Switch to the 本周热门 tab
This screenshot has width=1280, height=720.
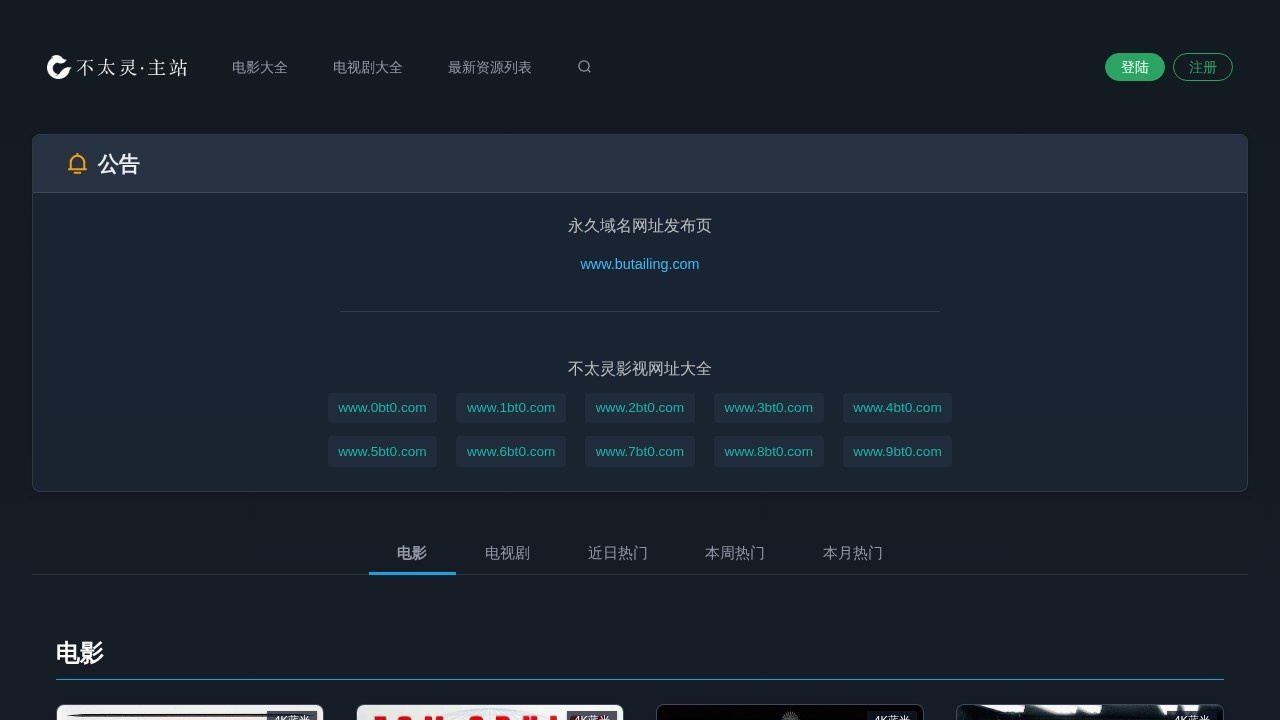click(735, 553)
